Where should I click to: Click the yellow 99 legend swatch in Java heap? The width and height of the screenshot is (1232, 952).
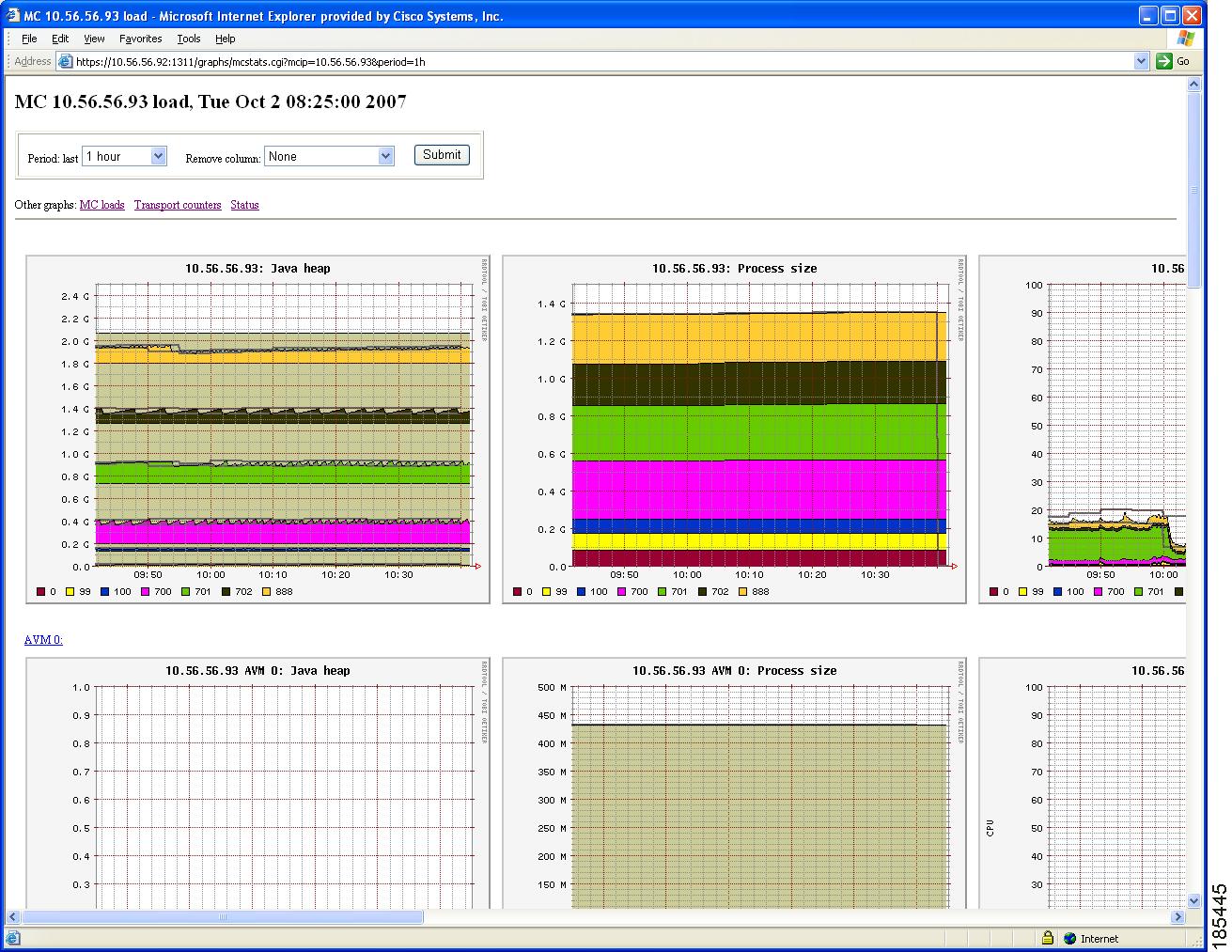(70, 592)
